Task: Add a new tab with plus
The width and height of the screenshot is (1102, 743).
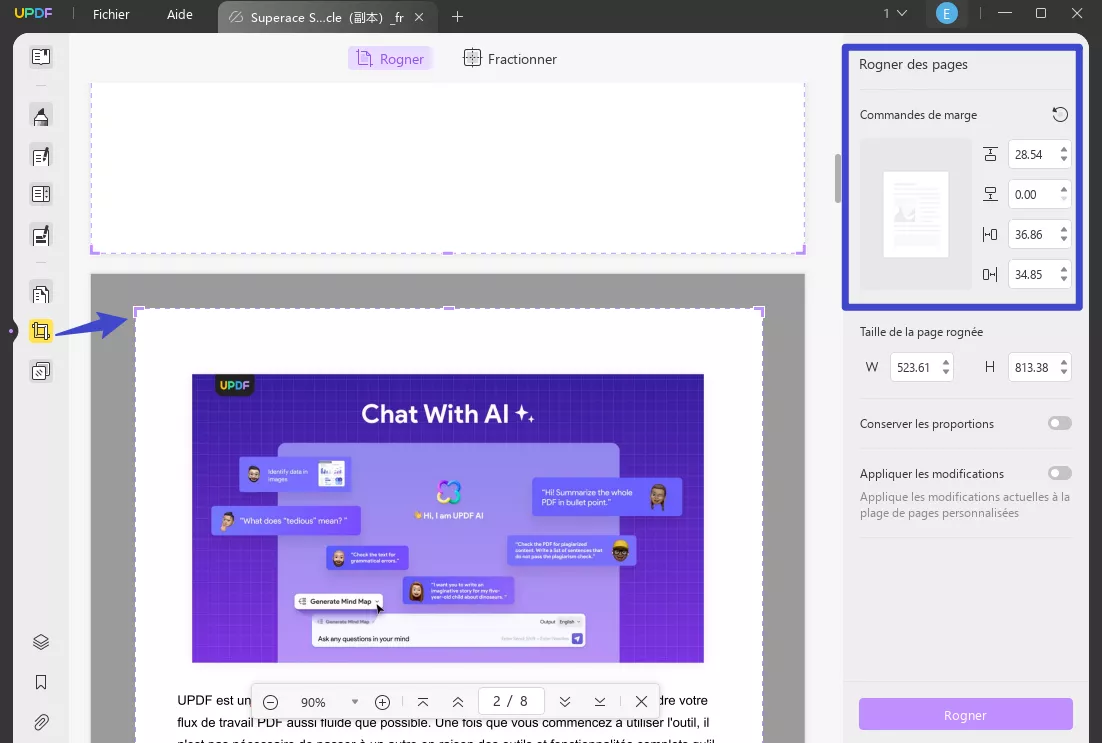Action: [x=458, y=16]
